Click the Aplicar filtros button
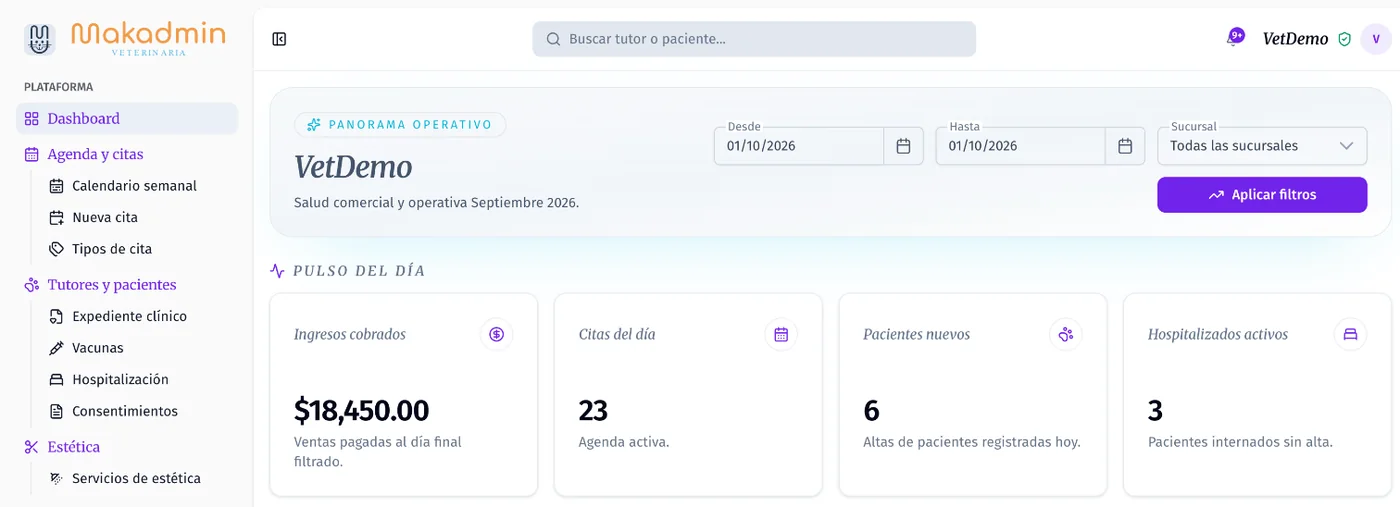 1262,195
